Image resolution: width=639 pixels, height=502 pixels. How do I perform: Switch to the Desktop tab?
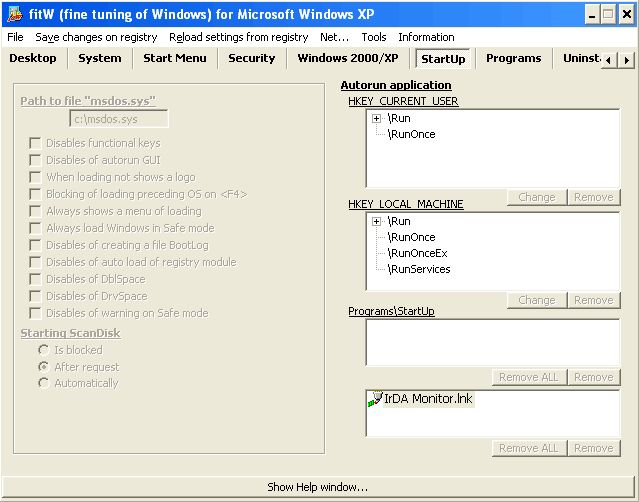tap(33, 58)
